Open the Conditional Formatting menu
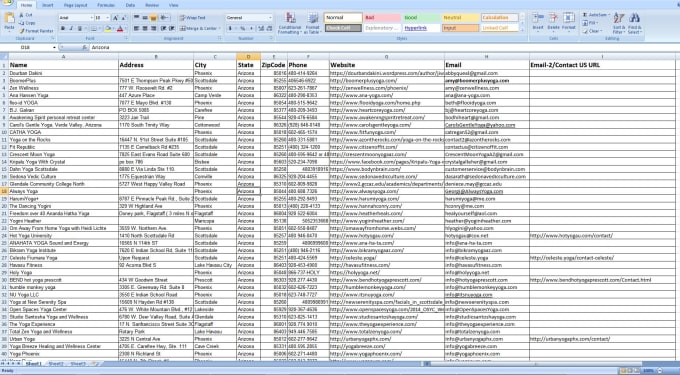680x375 pixels. point(290,23)
